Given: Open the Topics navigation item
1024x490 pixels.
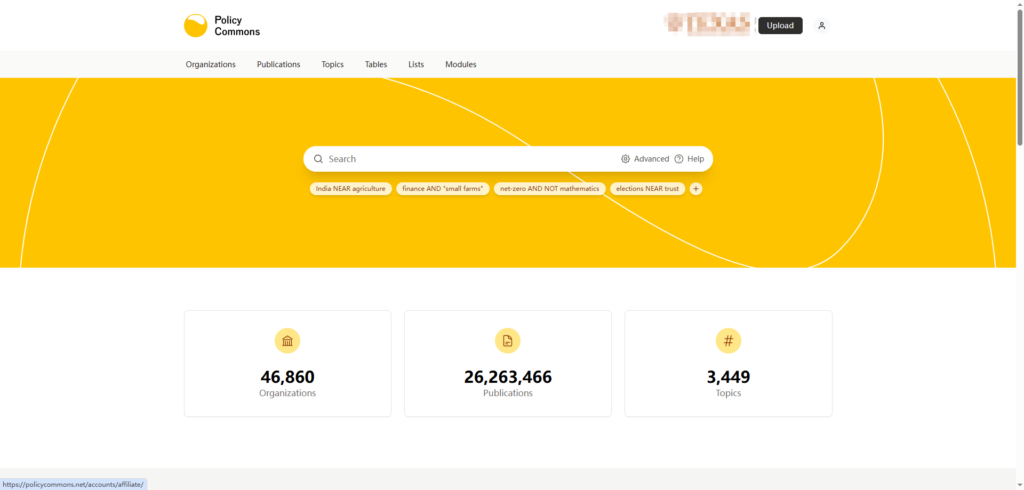Looking at the screenshot, I should pyautogui.click(x=332, y=64).
